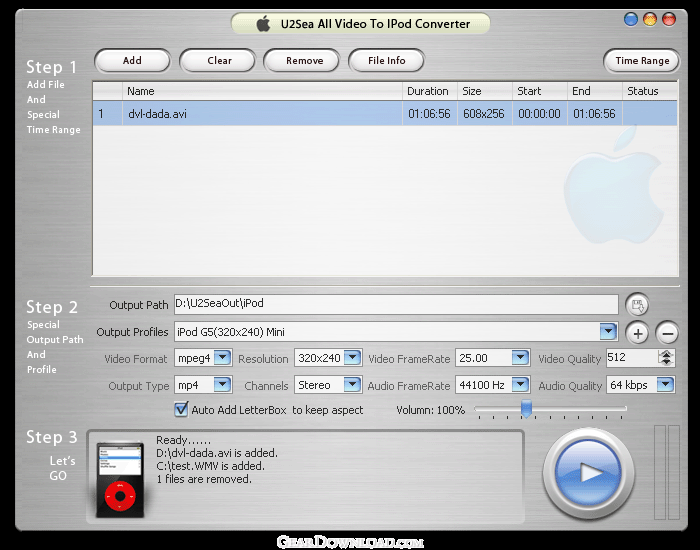Click log line '1 files are removed.'
Image resolution: width=700 pixels, height=550 pixels.
pyautogui.click(x=204, y=479)
